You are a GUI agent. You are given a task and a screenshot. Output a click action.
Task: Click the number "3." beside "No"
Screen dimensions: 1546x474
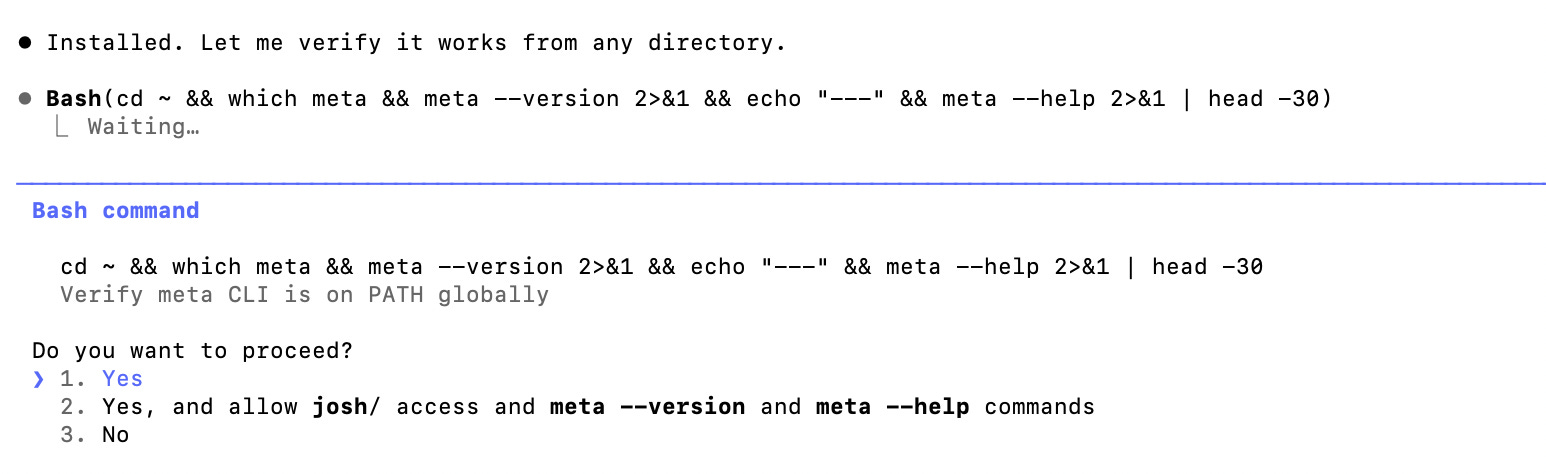(x=74, y=435)
